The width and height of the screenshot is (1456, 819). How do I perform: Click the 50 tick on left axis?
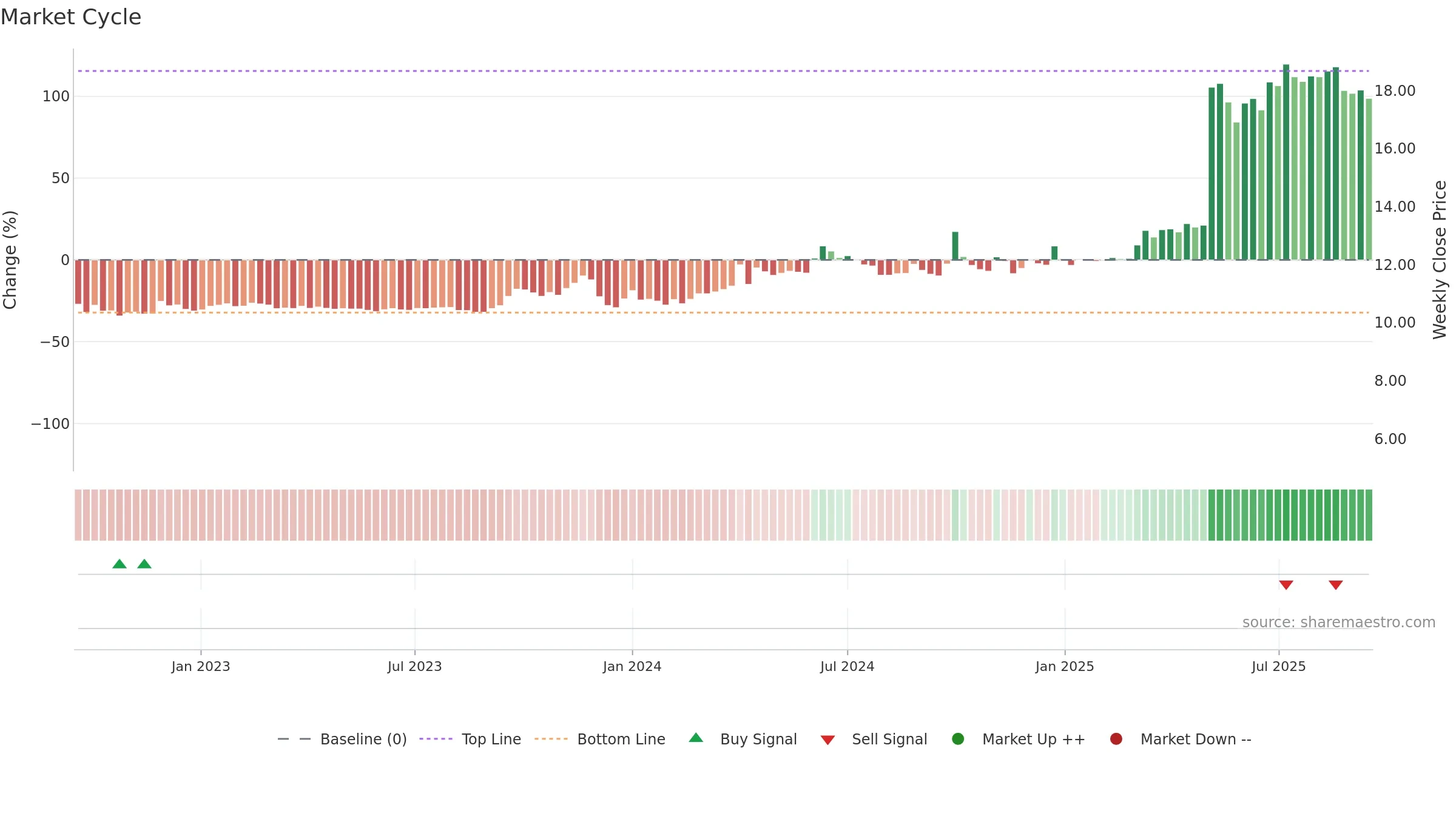click(x=61, y=178)
